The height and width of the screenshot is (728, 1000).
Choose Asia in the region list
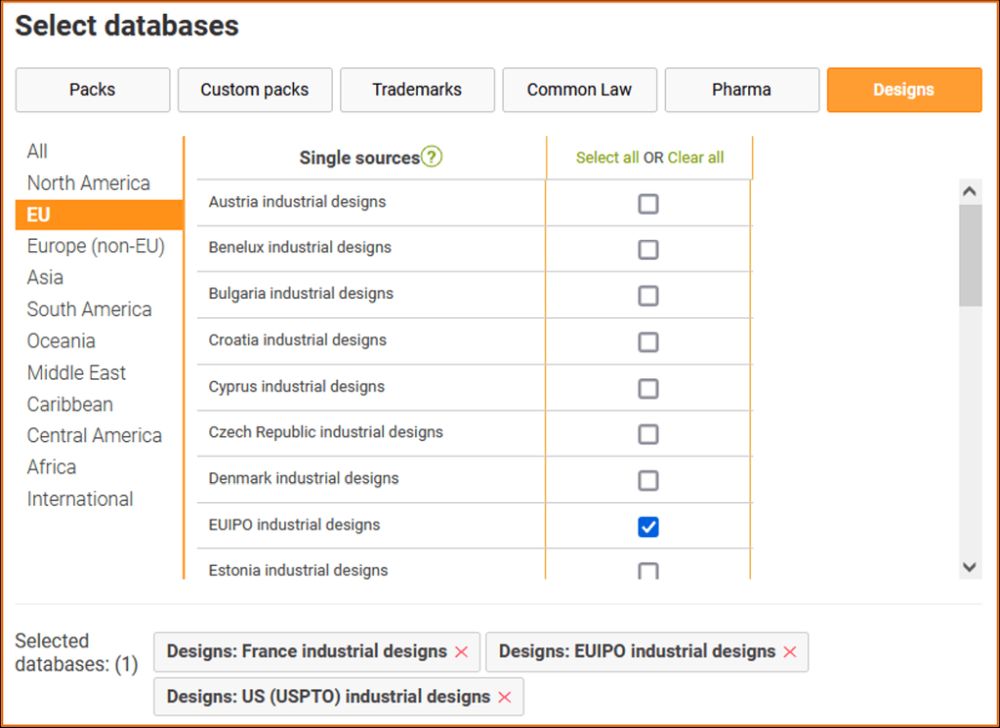[x=45, y=277]
